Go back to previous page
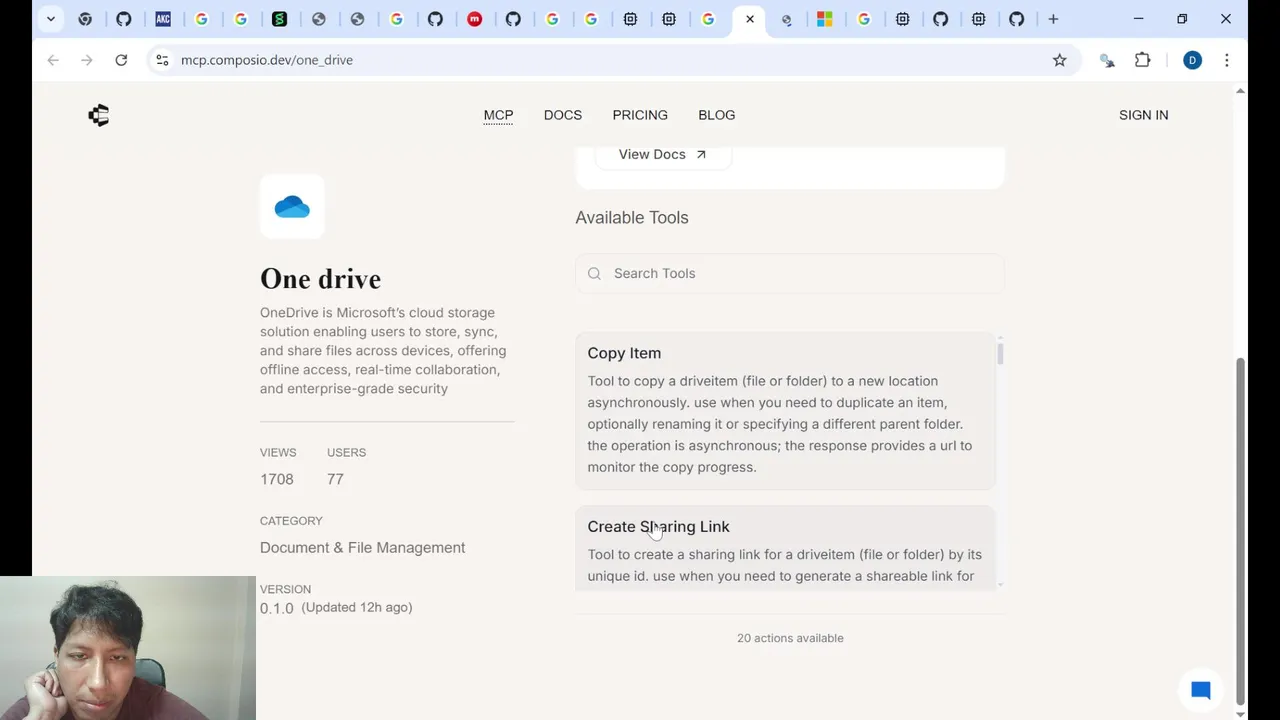Viewport: 1280px width, 720px height. click(53, 60)
